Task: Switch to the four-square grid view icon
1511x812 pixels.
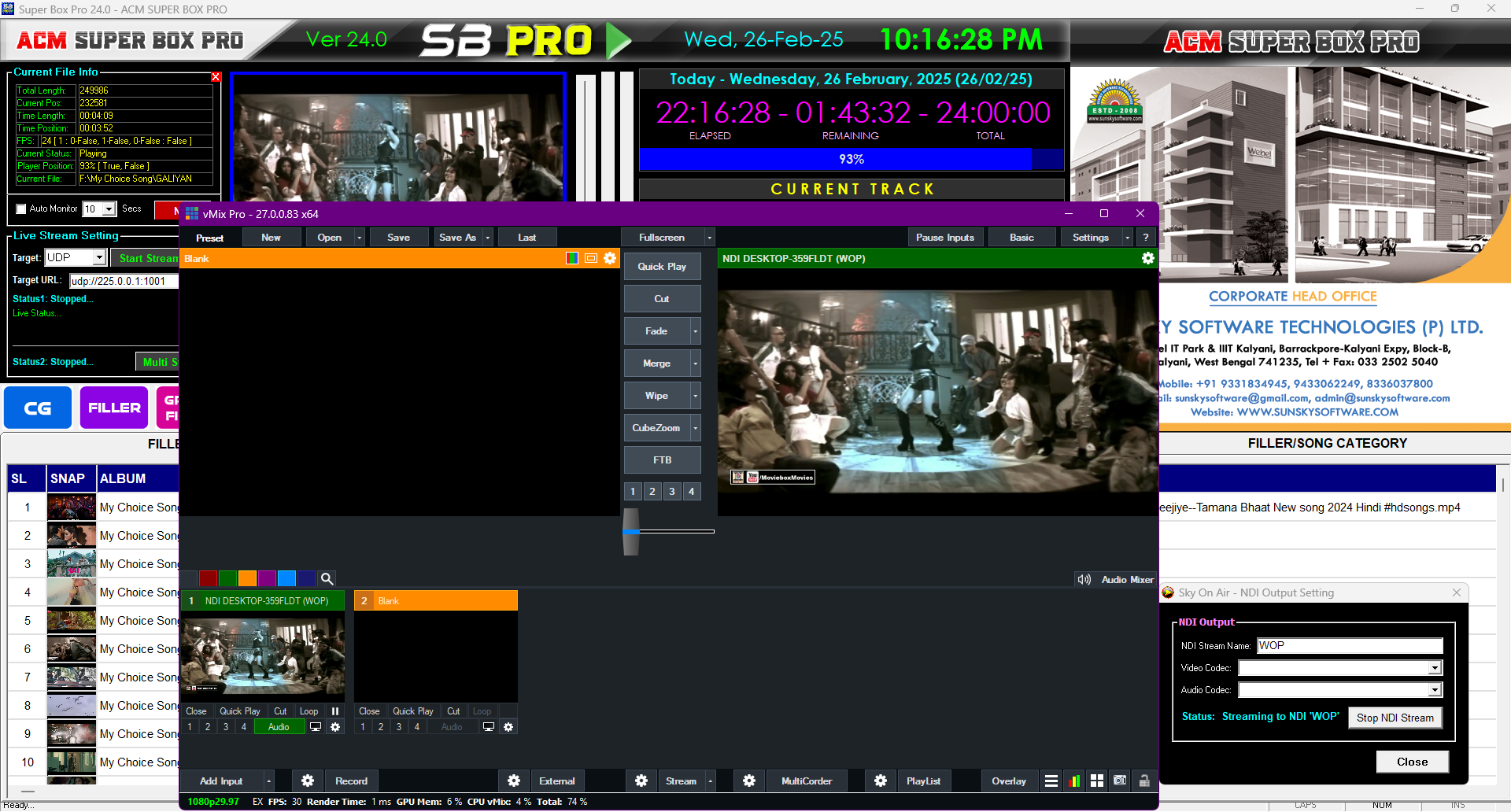Action: click(1097, 781)
